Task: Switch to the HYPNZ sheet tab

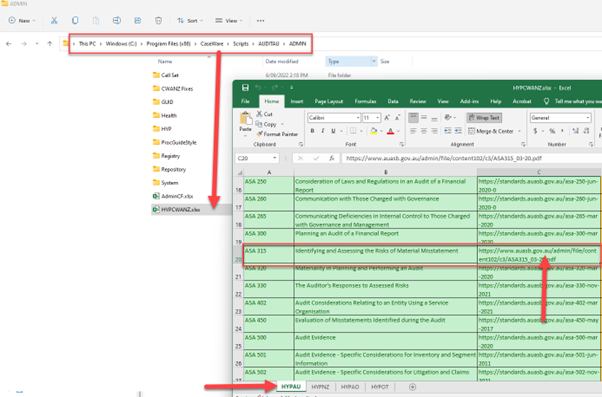Action: [x=320, y=387]
